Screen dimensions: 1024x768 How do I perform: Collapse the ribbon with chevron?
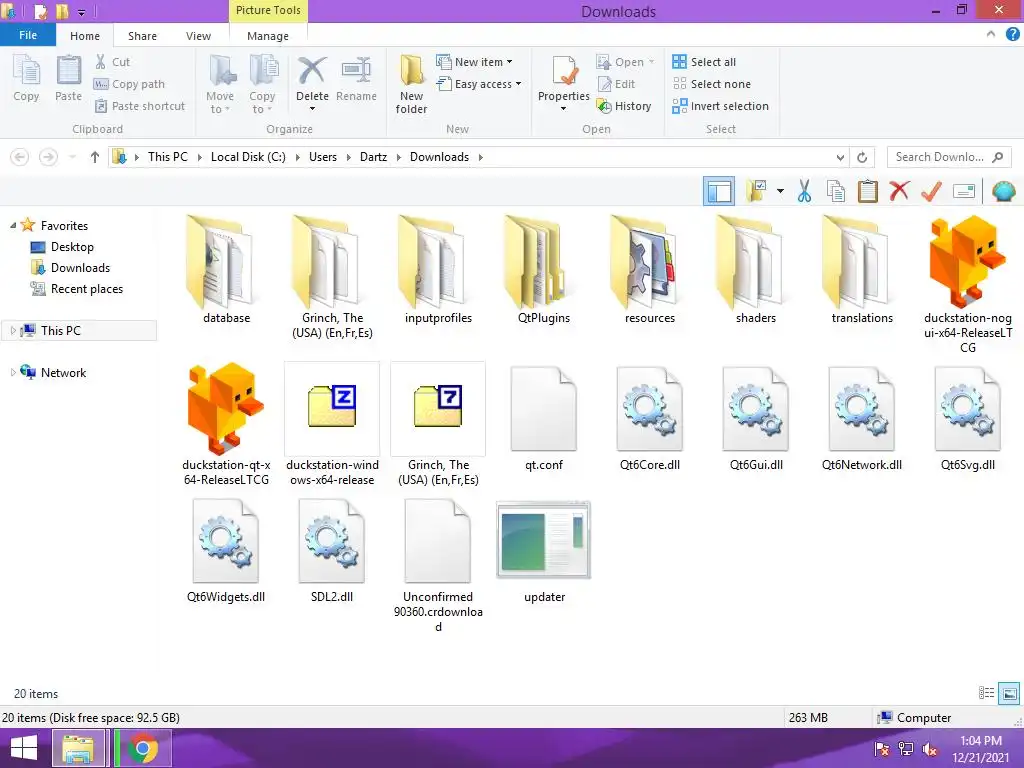coord(991,35)
